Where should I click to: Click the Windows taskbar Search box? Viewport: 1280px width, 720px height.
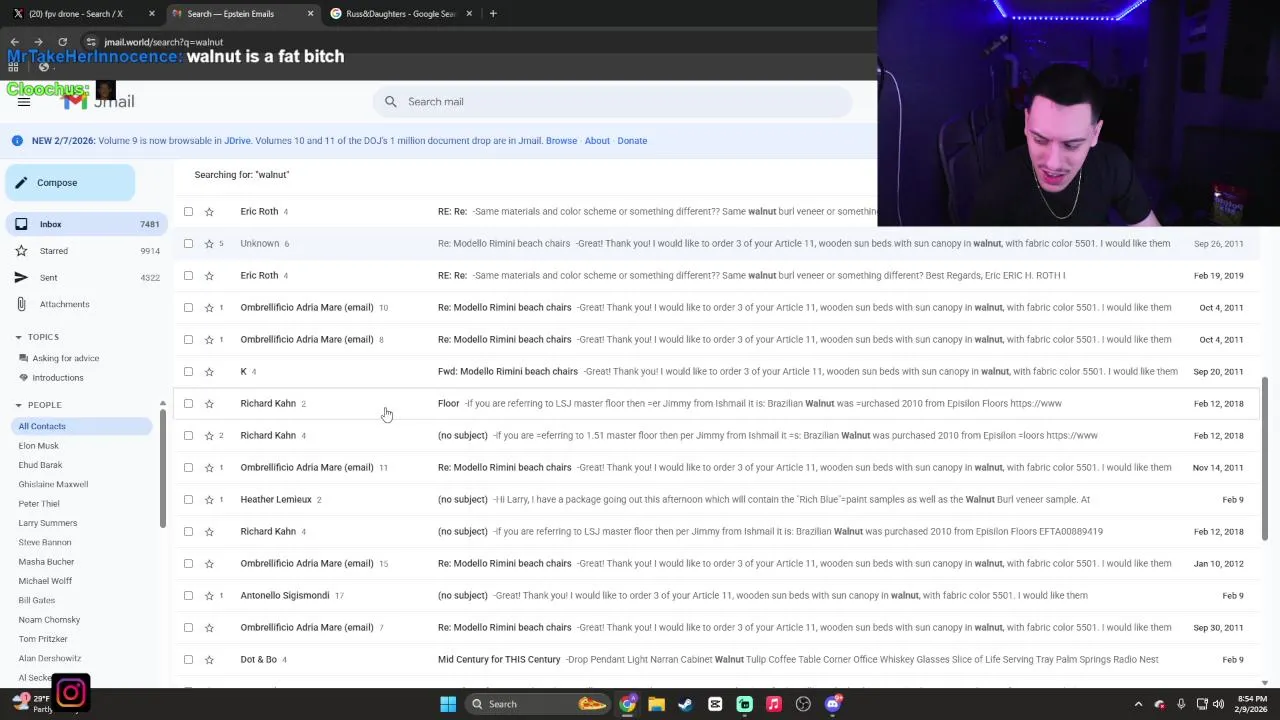[x=537, y=704]
